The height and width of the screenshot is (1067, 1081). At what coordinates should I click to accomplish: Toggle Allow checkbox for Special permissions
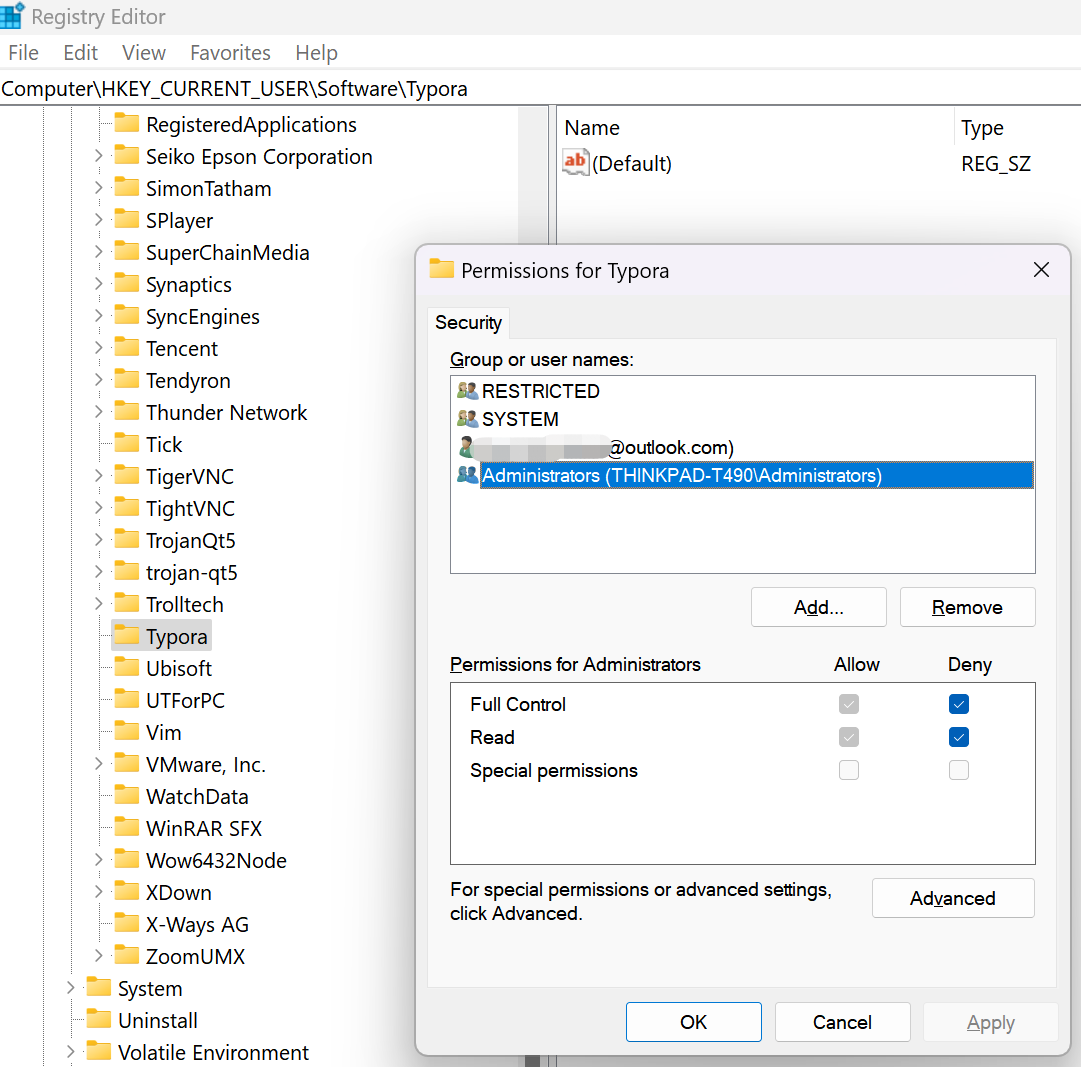pyautogui.click(x=849, y=770)
